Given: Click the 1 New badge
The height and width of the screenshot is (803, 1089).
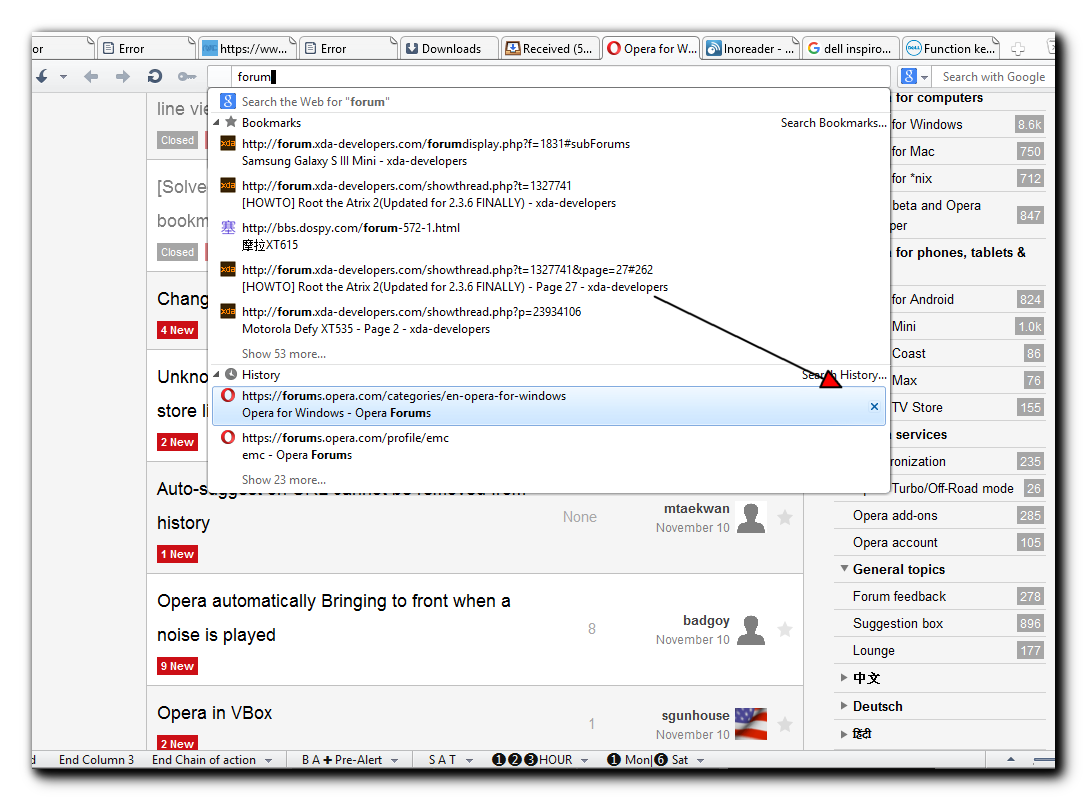Looking at the screenshot, I should pos(177,554).
